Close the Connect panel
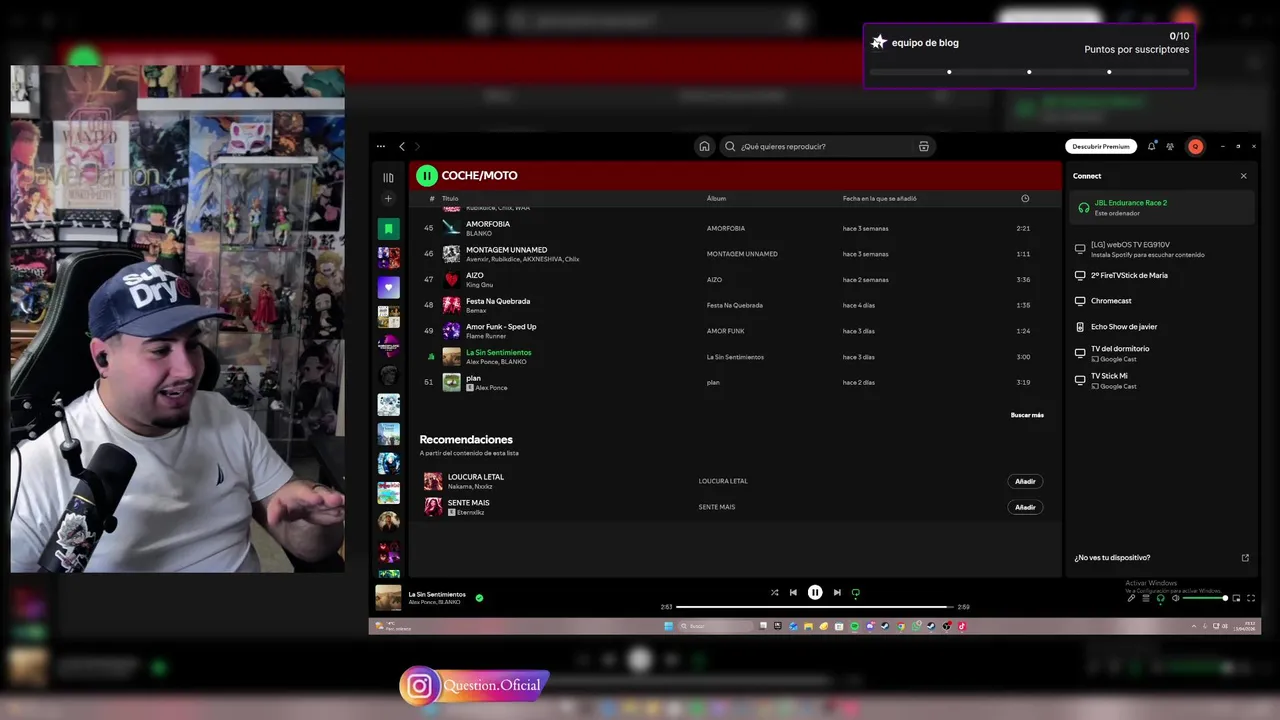 click(x=1244, y=176)
